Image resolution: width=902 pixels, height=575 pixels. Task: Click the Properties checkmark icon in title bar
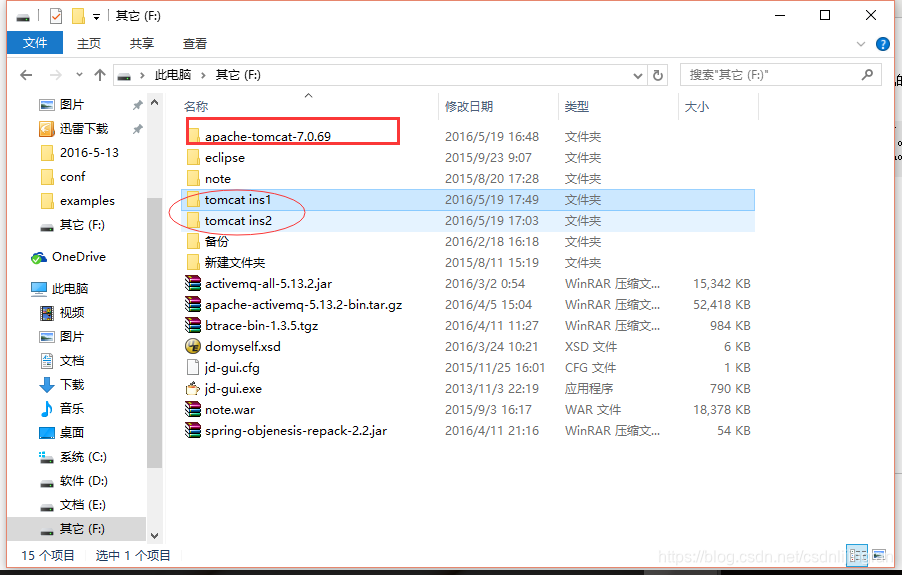pyautogui.click(x=56, y=16)
